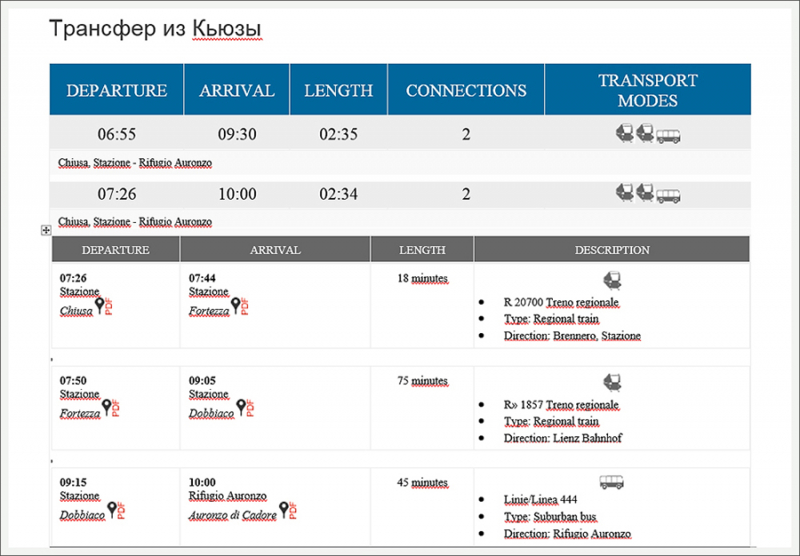Click second train icon in 07:26 row
The width and height of the screenshot is (800, 556).
point(645,193)
